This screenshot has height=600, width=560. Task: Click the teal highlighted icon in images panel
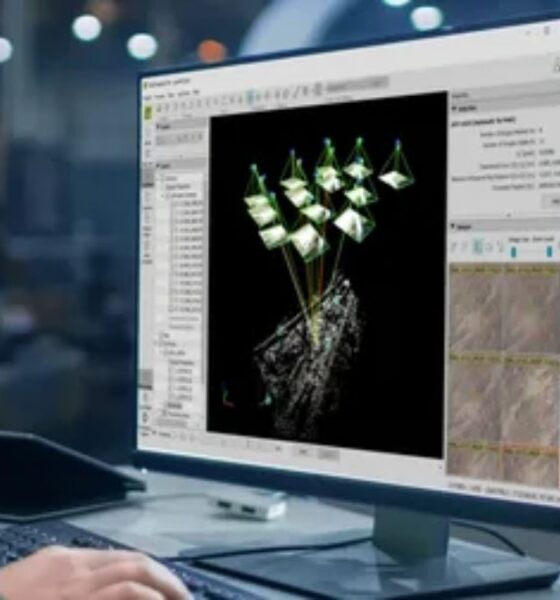477,246
